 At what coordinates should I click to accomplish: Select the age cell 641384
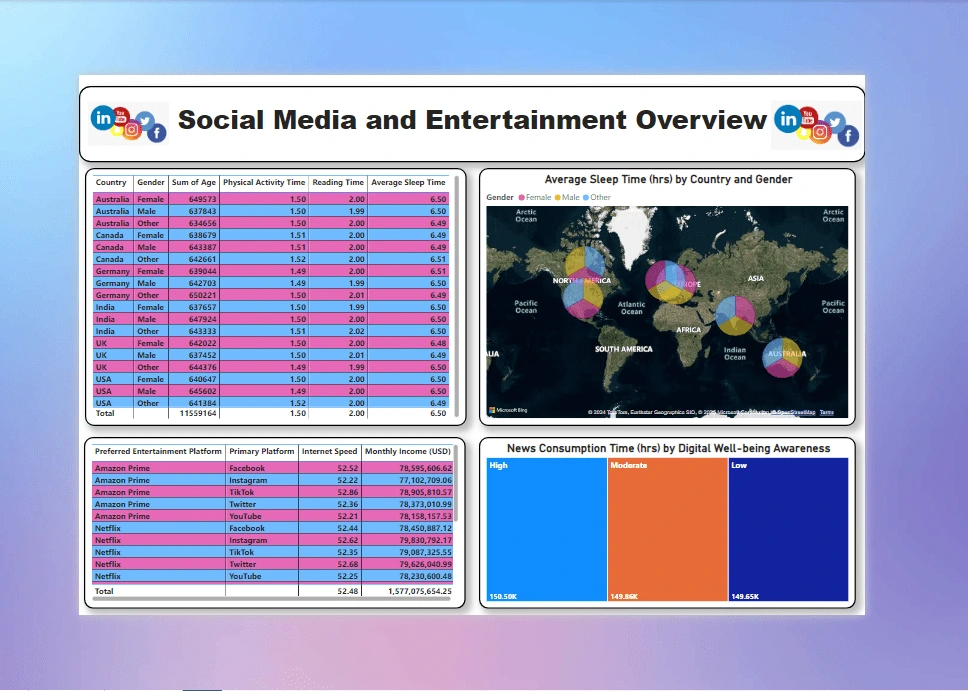[x=194, y=403]
